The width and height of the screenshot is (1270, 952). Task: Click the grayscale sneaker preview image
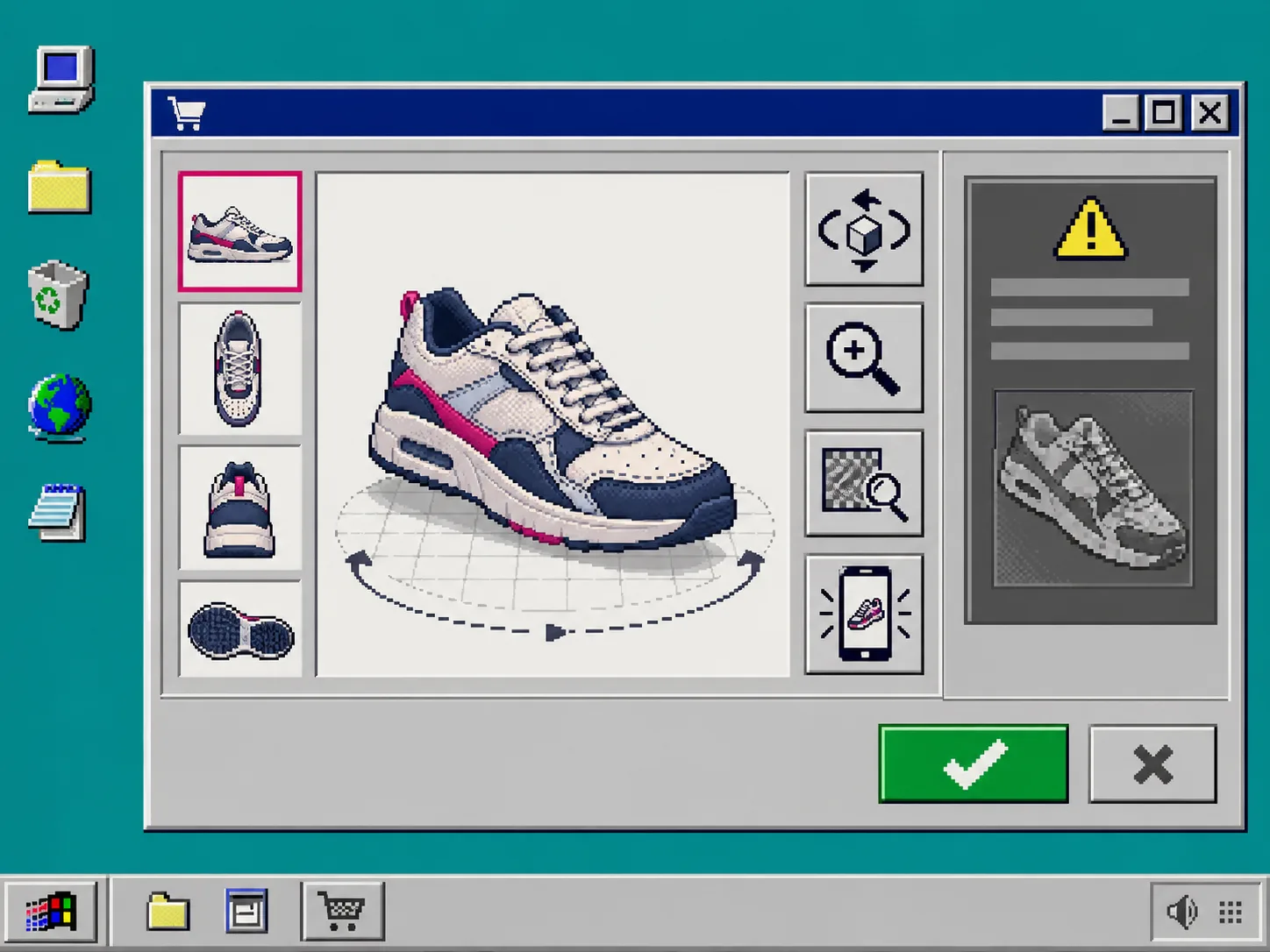1093,489
